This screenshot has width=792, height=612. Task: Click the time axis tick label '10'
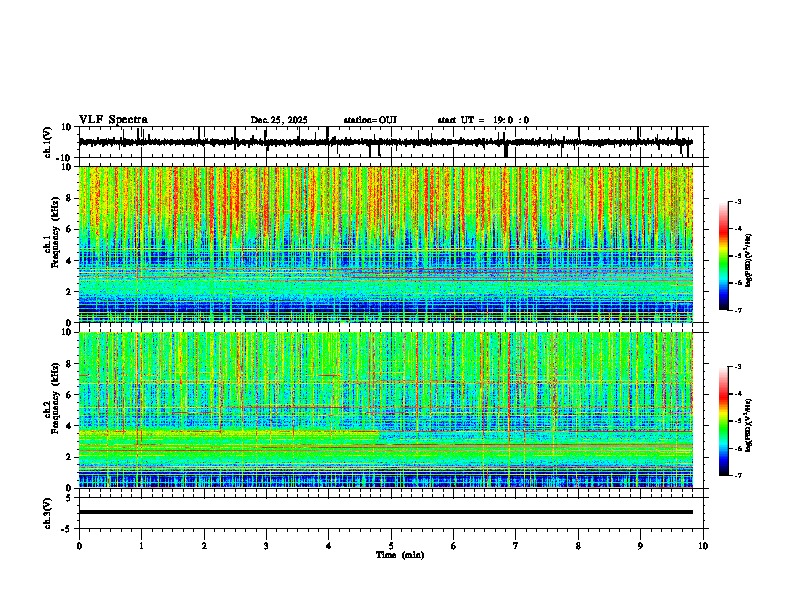point(703,546)
